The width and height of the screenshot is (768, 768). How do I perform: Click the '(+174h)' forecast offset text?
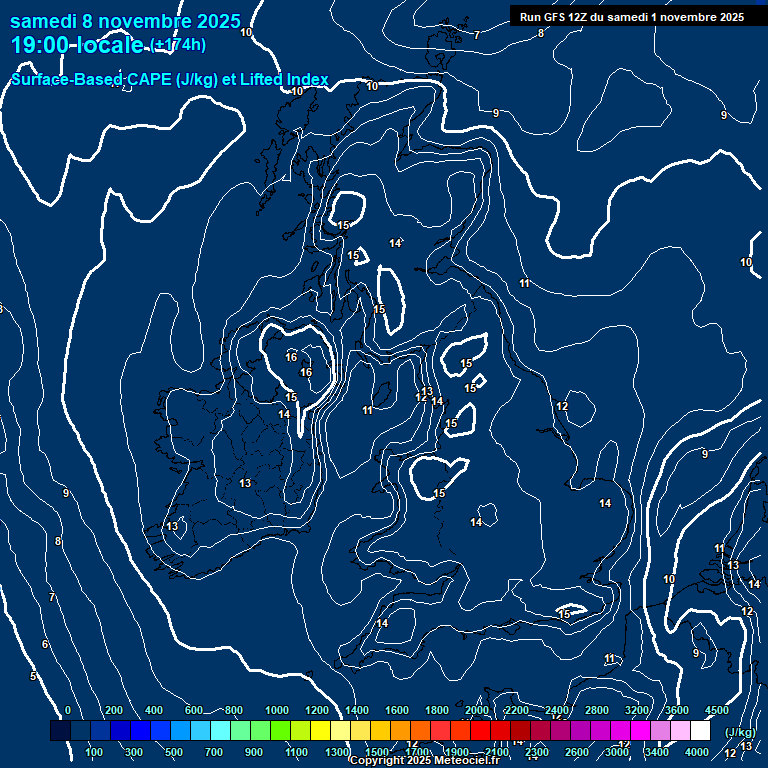tap(178, 45)
